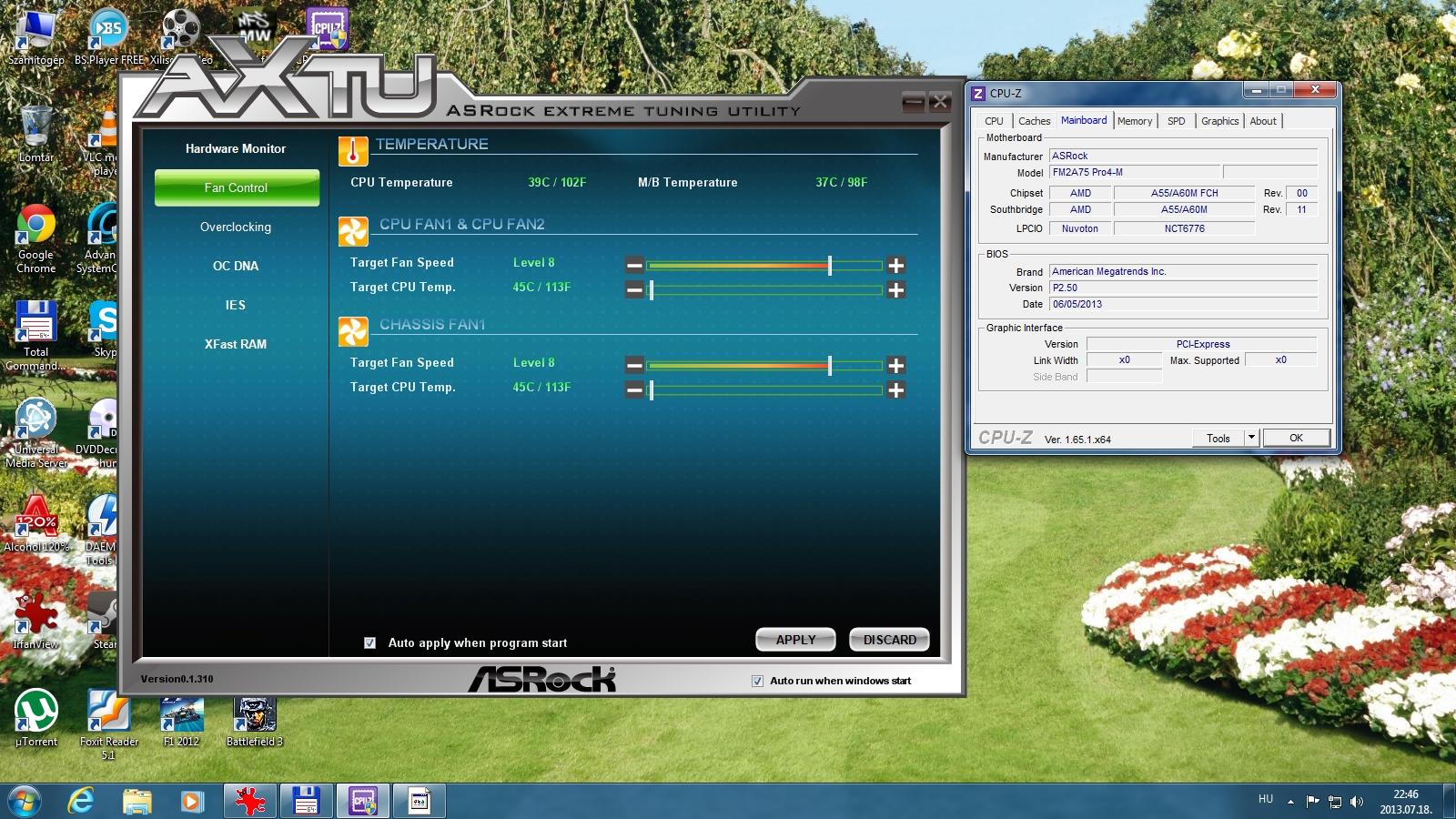Click the CPU-Z title bar icon
This screenshot has width=1456, height=819.
(x=978, y=93)
